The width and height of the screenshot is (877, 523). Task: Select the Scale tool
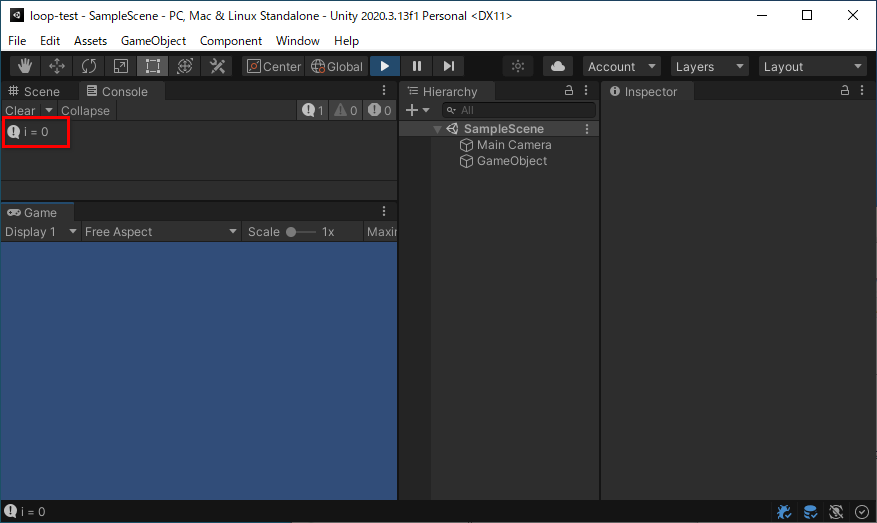(x=120, y=66)
